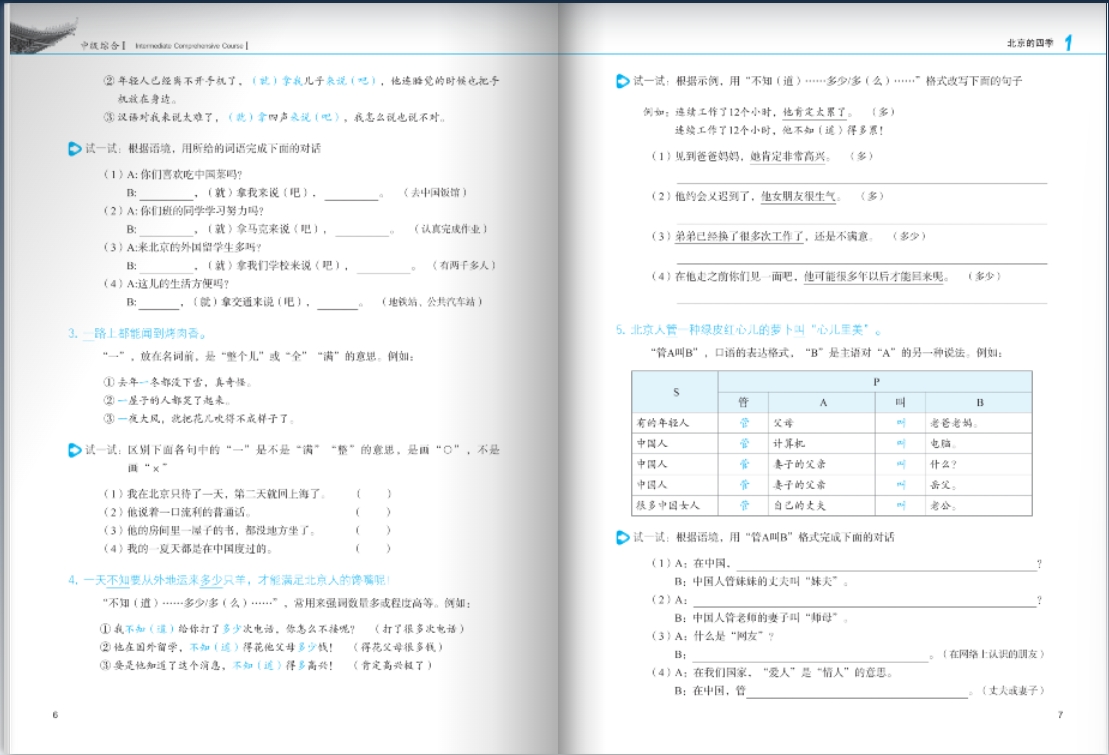Mark the answer bracket for 他说着一口流利的普通话
The width and height of the screenshot is (1109, 755).
pyautogui.click(x=373, y=512)
